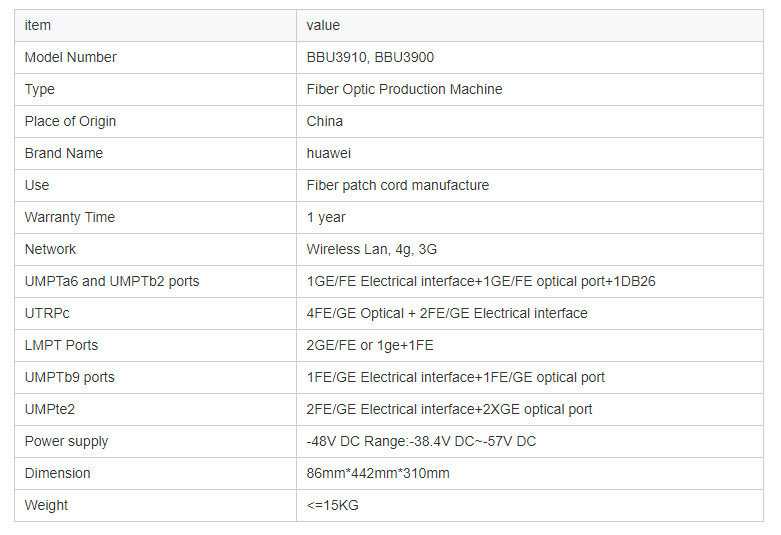Click the 'BBU3910, BBU3900' value cell
The image size is (781, 535).
(370, 57)
